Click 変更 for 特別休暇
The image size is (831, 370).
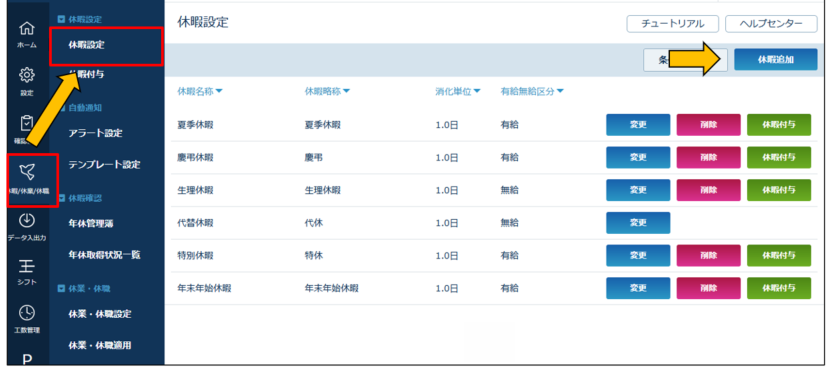click(x=638, y=256)
